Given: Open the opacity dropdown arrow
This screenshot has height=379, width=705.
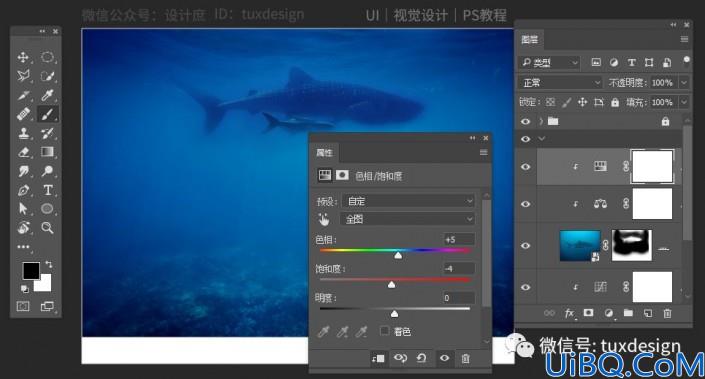Looking at the screenshot, I should click(x=684, y=83).
